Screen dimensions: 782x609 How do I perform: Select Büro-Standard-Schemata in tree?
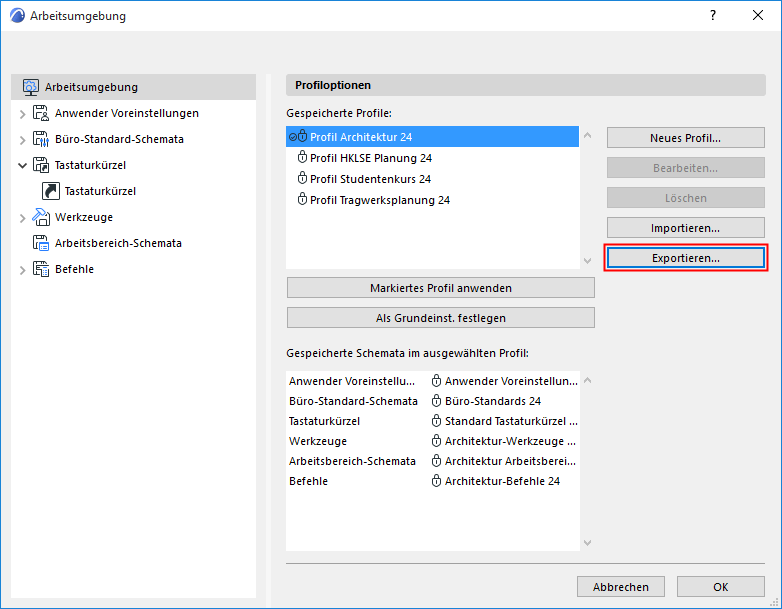tap(119, 139)
